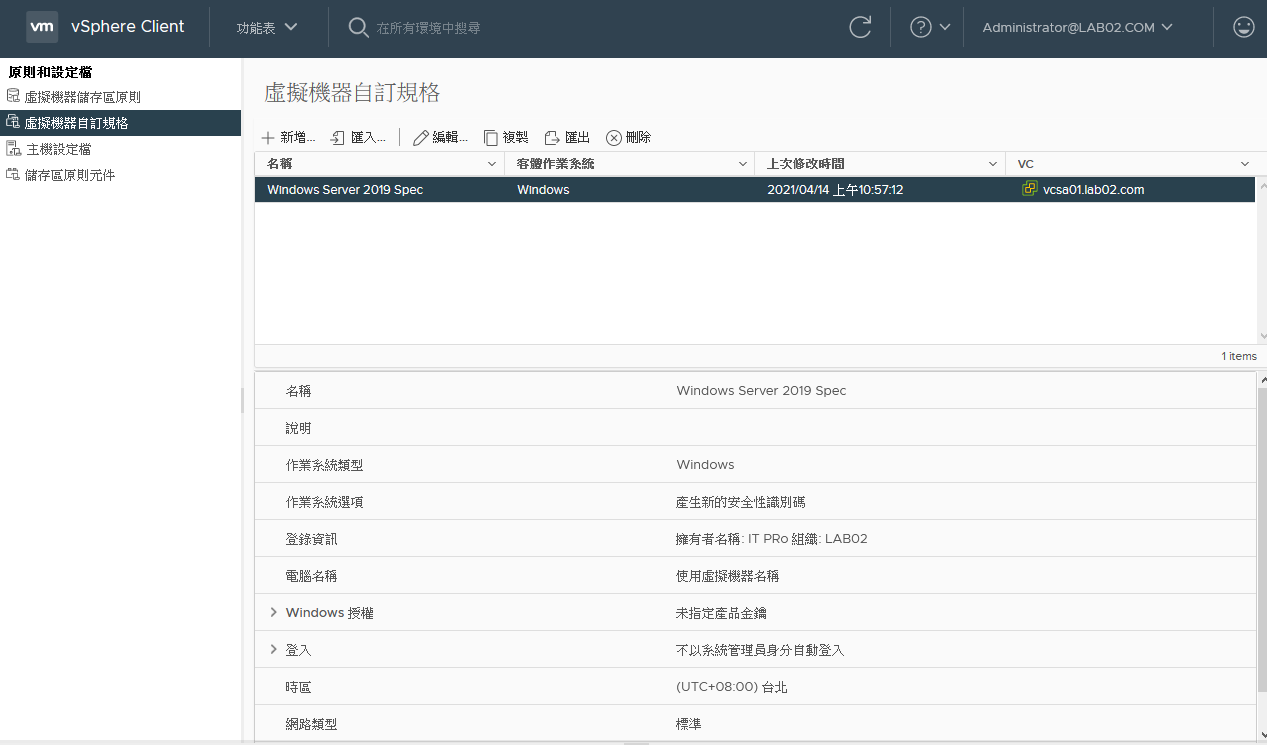Sort by the 上次修改時間 column header
This screenshot has width=1267, height=745.
coord(806,164)
